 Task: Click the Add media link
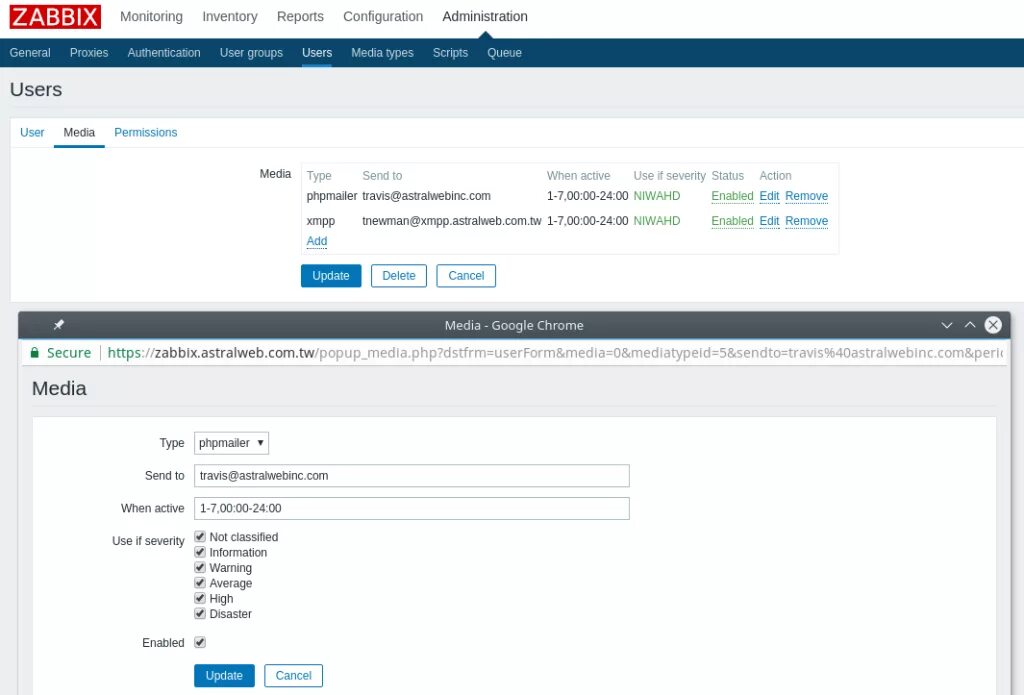tap(317, 241)
